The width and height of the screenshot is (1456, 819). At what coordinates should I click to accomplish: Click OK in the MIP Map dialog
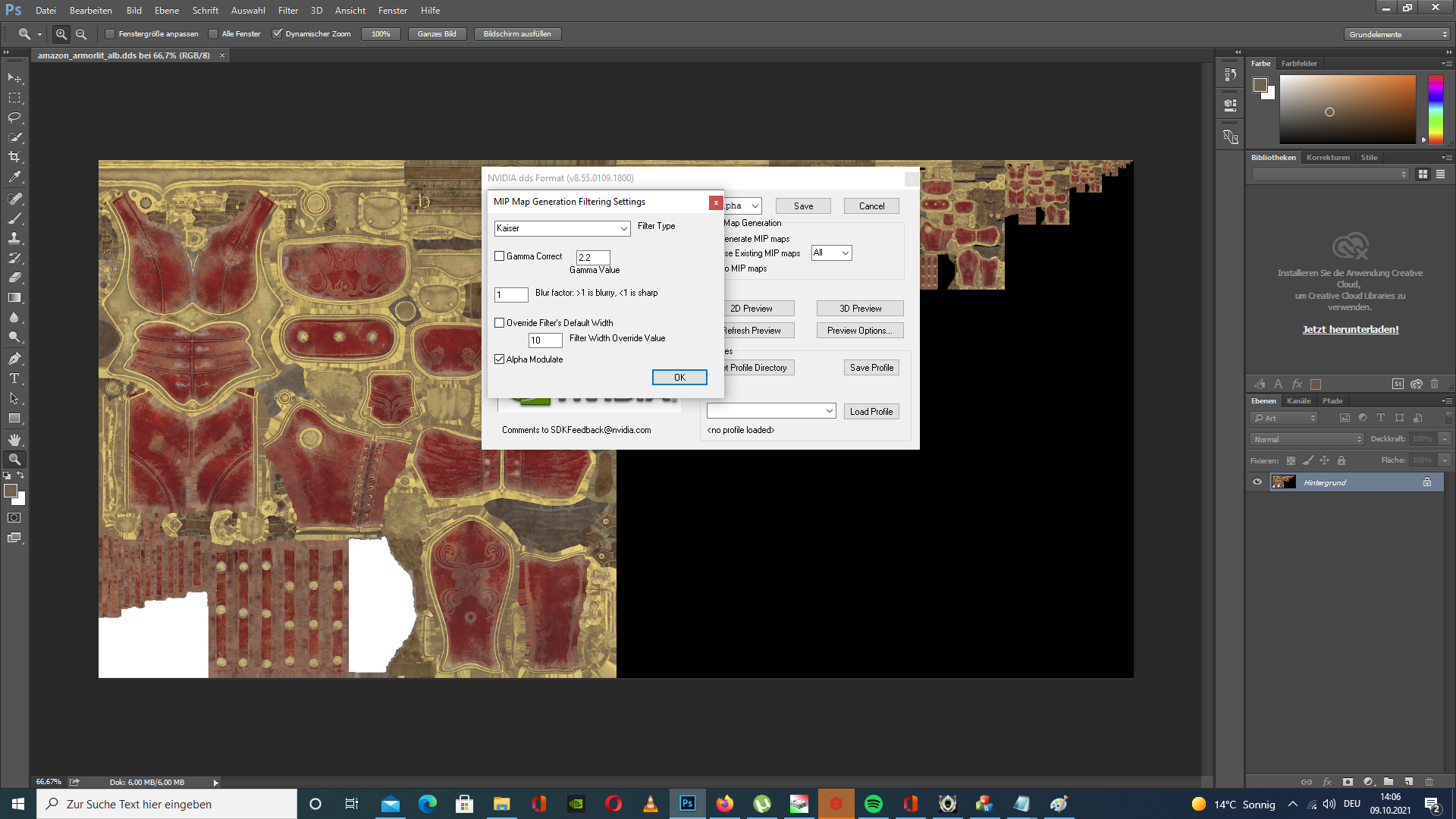(x=679, y=377)
